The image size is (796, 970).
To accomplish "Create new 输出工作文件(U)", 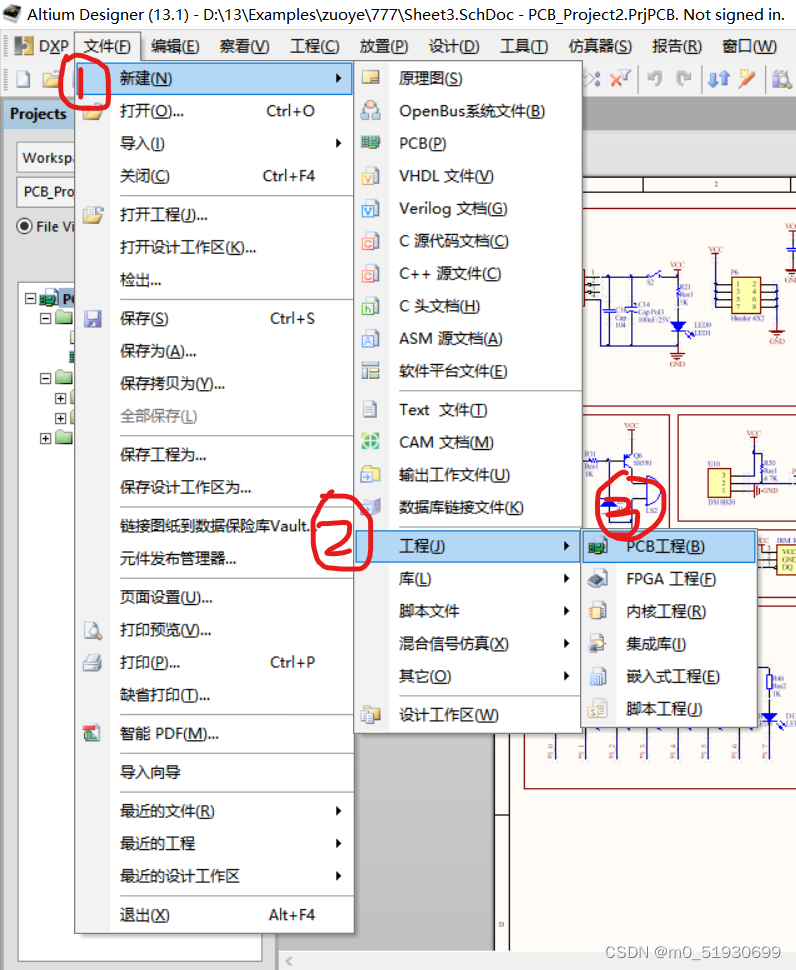I will [x=469, y=475].
